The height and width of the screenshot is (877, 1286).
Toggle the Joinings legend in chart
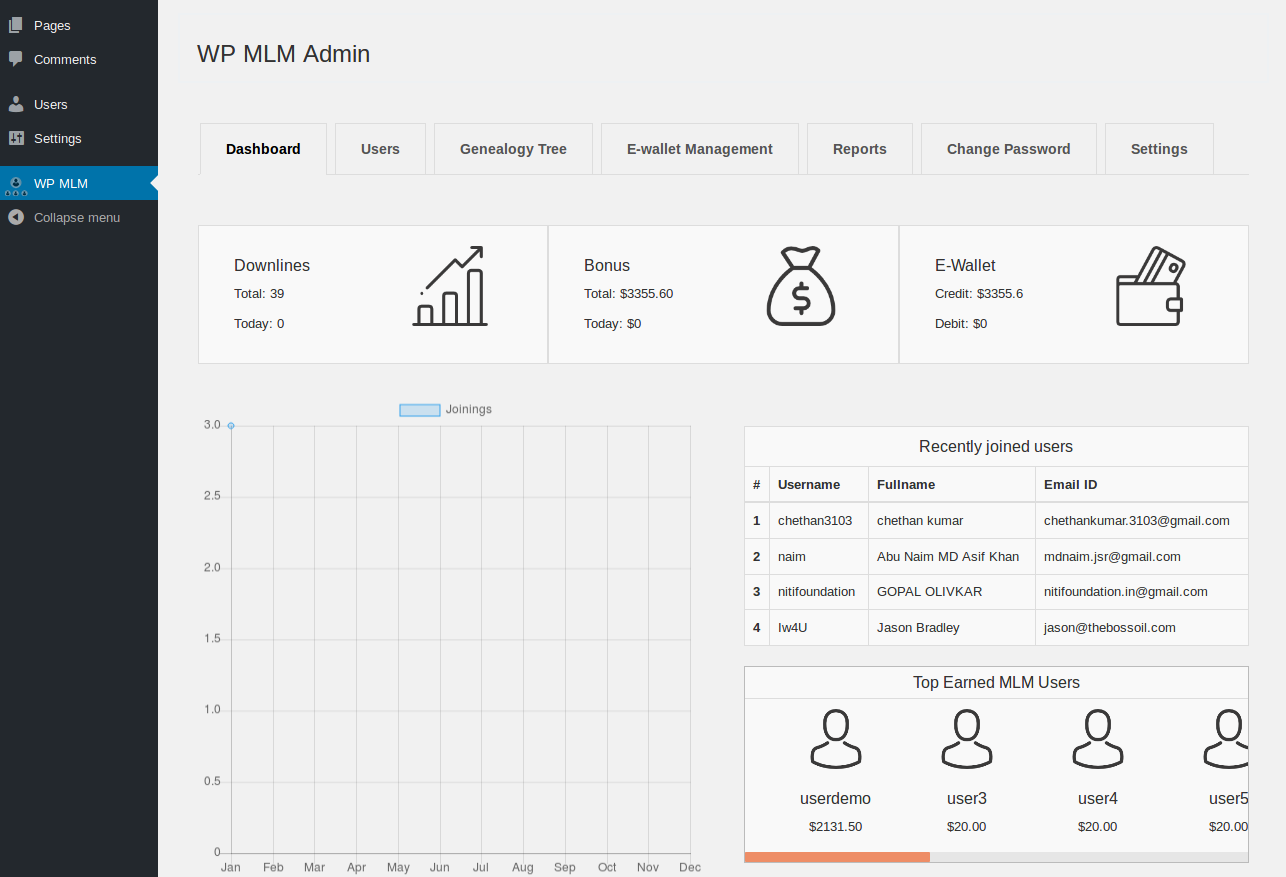[x=445, y=410]
